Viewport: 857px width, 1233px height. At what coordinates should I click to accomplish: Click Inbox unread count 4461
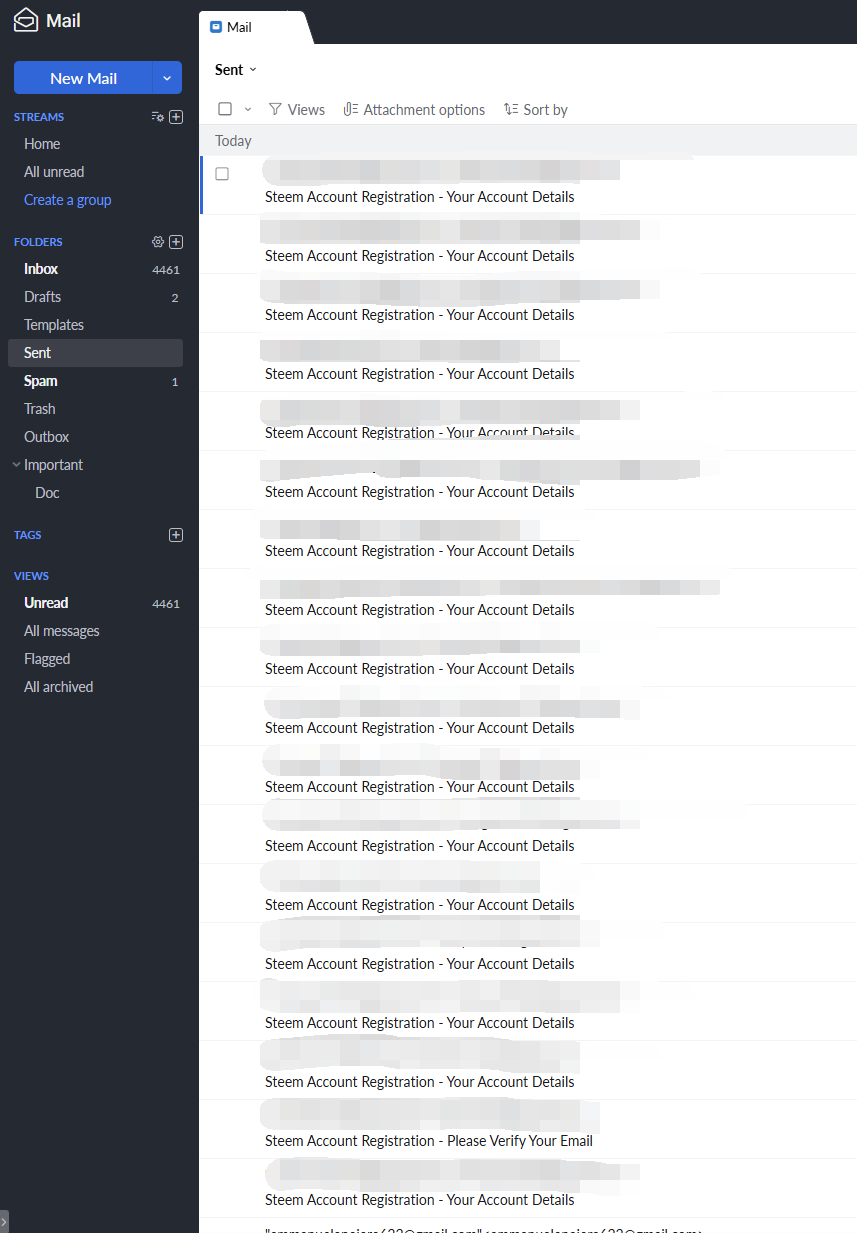(x=166, y=270)
